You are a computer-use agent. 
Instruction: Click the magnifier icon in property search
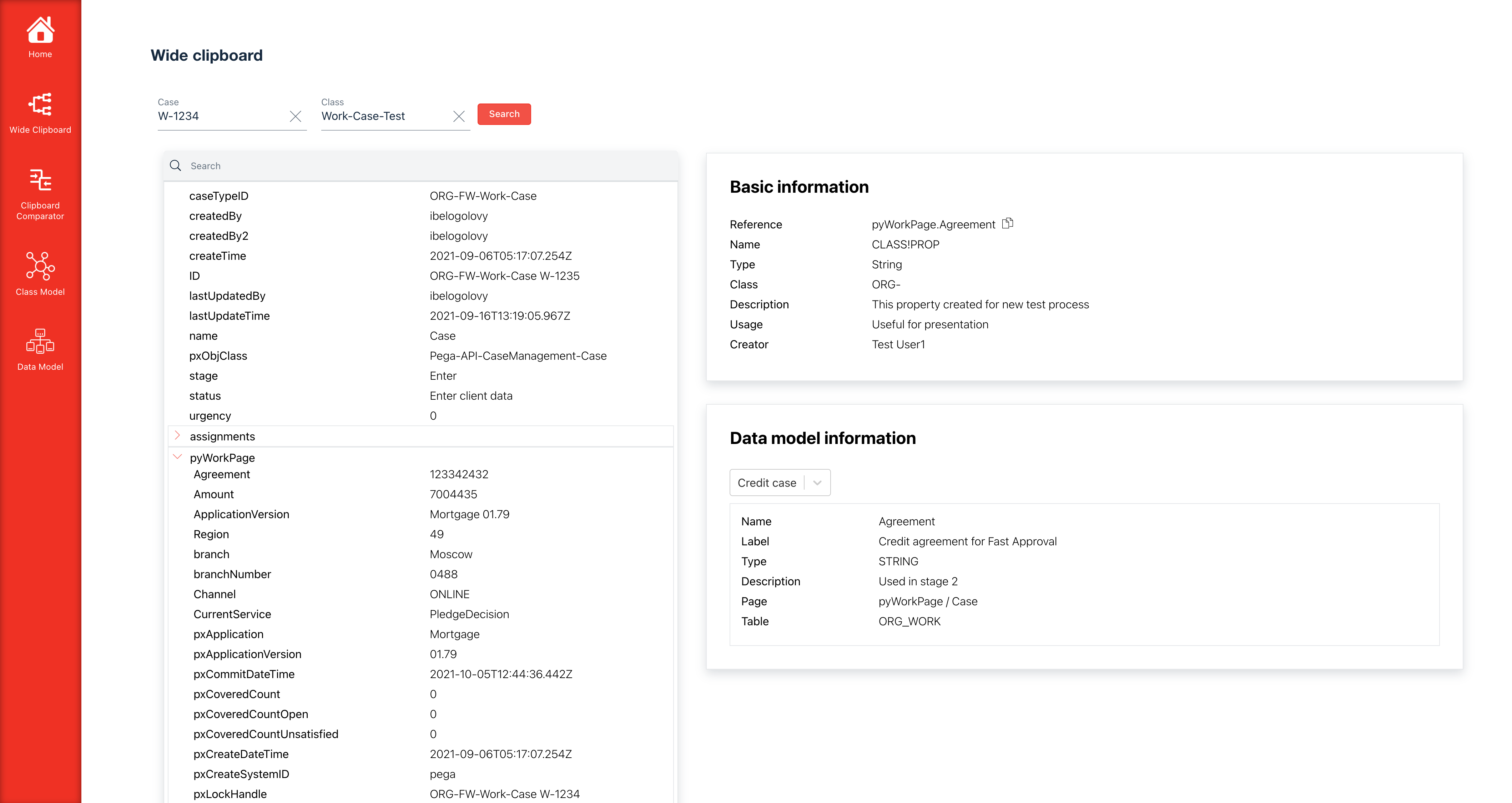[176, 166]
